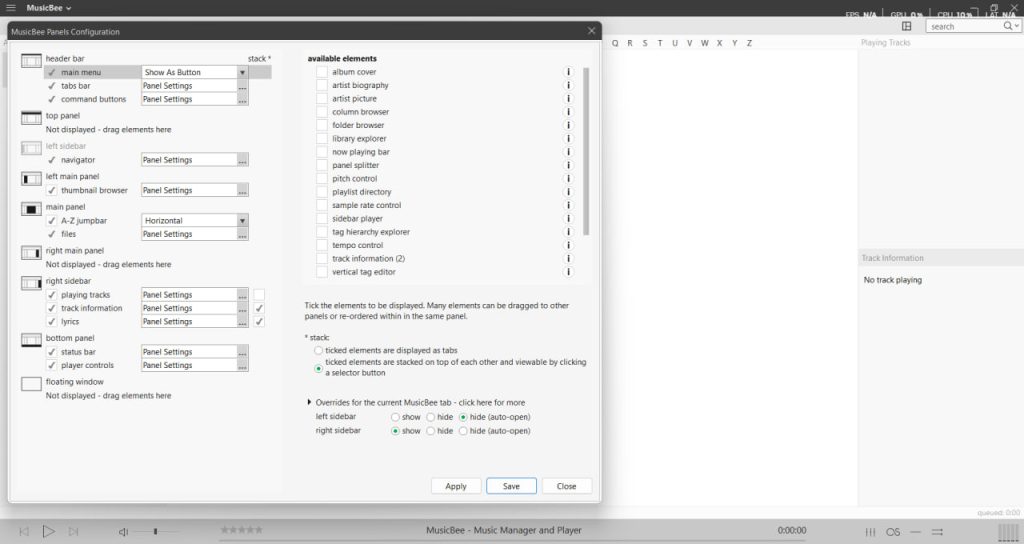Click the top panel layout icon
Screen dimensions: 1024x544
31,118
